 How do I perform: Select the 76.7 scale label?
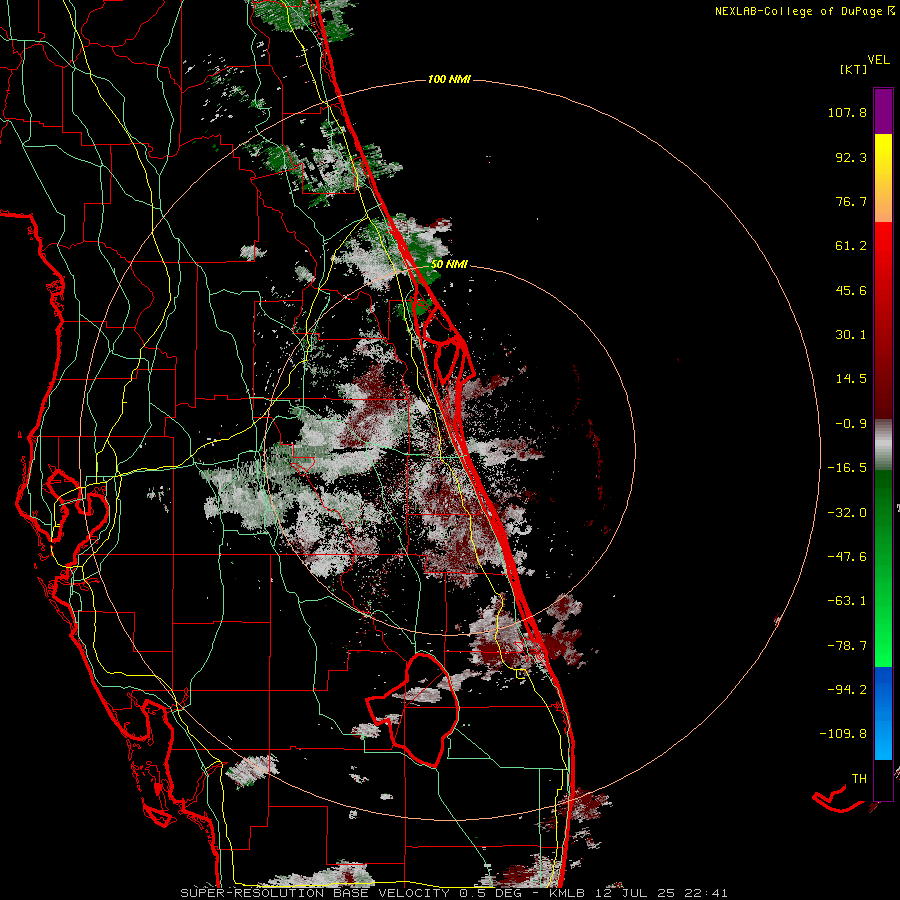click(x=851, y=201)
